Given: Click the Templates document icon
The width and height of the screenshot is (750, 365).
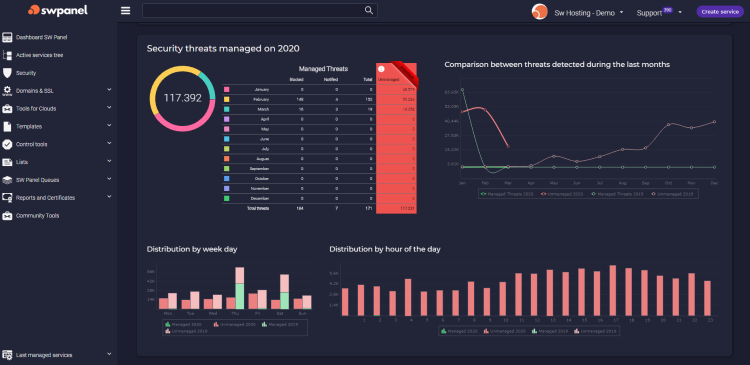Looking at the screenshot, I should [7, 127].
